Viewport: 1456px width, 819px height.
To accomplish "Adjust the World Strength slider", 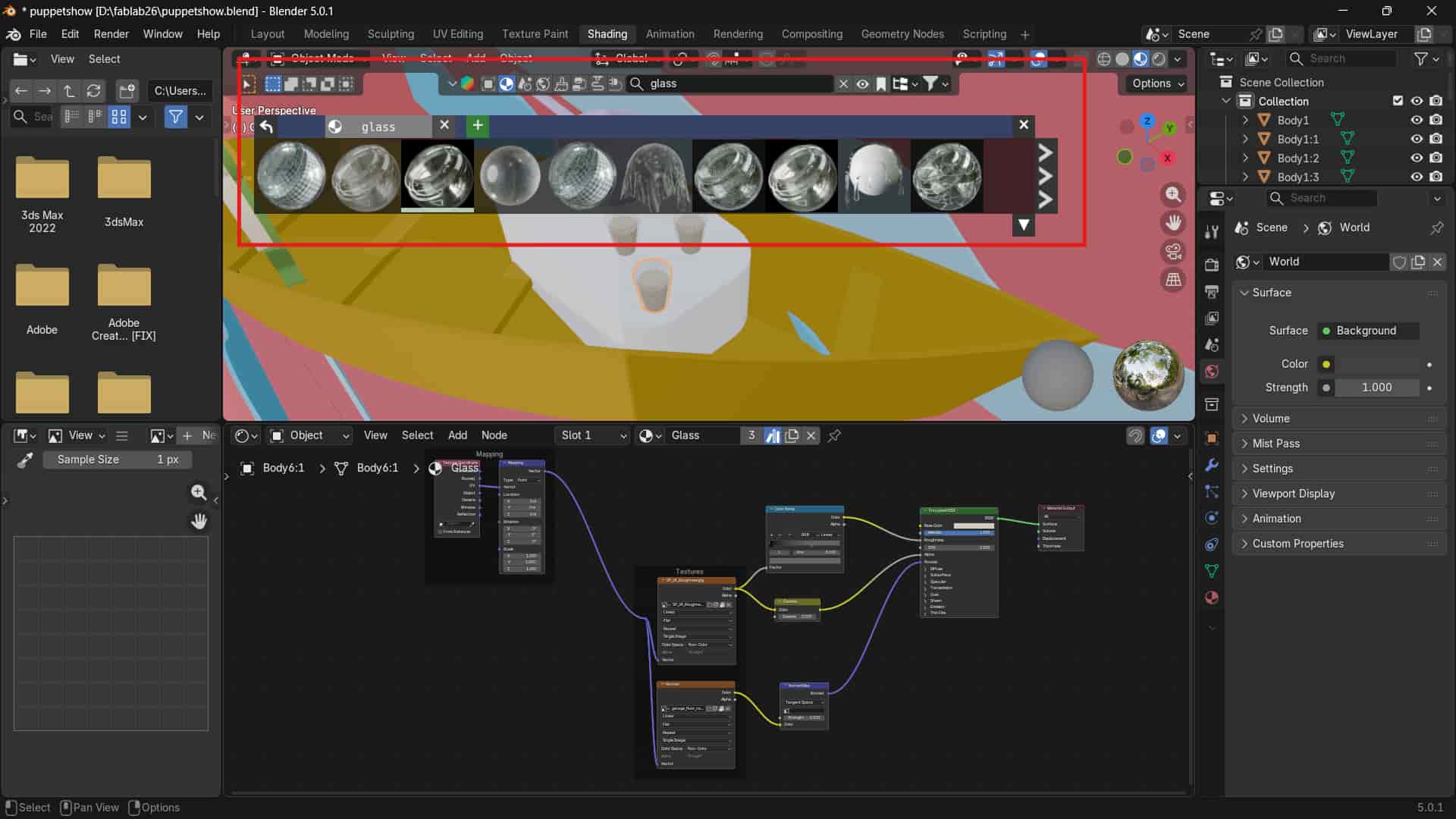I will [1376, 388].
